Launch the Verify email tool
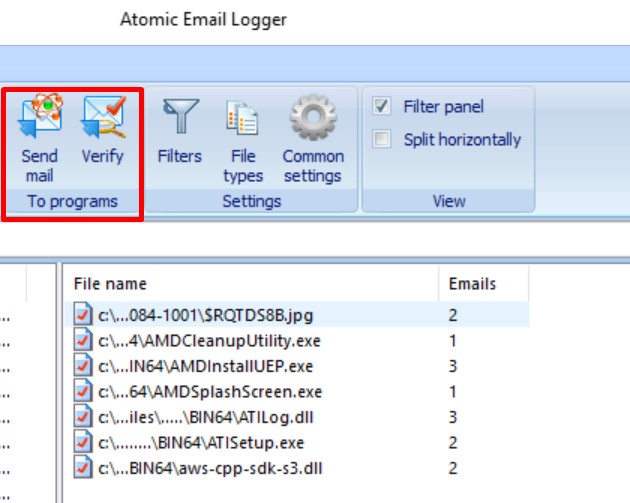The height and width of the screenshot is (503, 630). [103, 129]
